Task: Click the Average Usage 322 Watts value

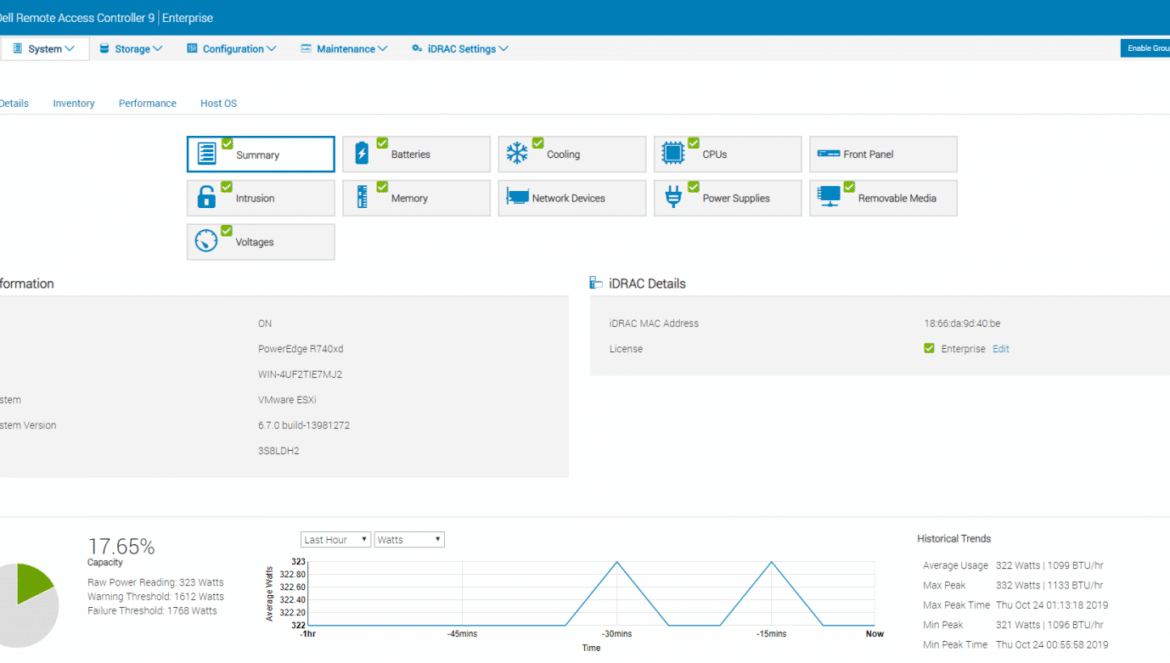Action: (x=1049, y=565)
